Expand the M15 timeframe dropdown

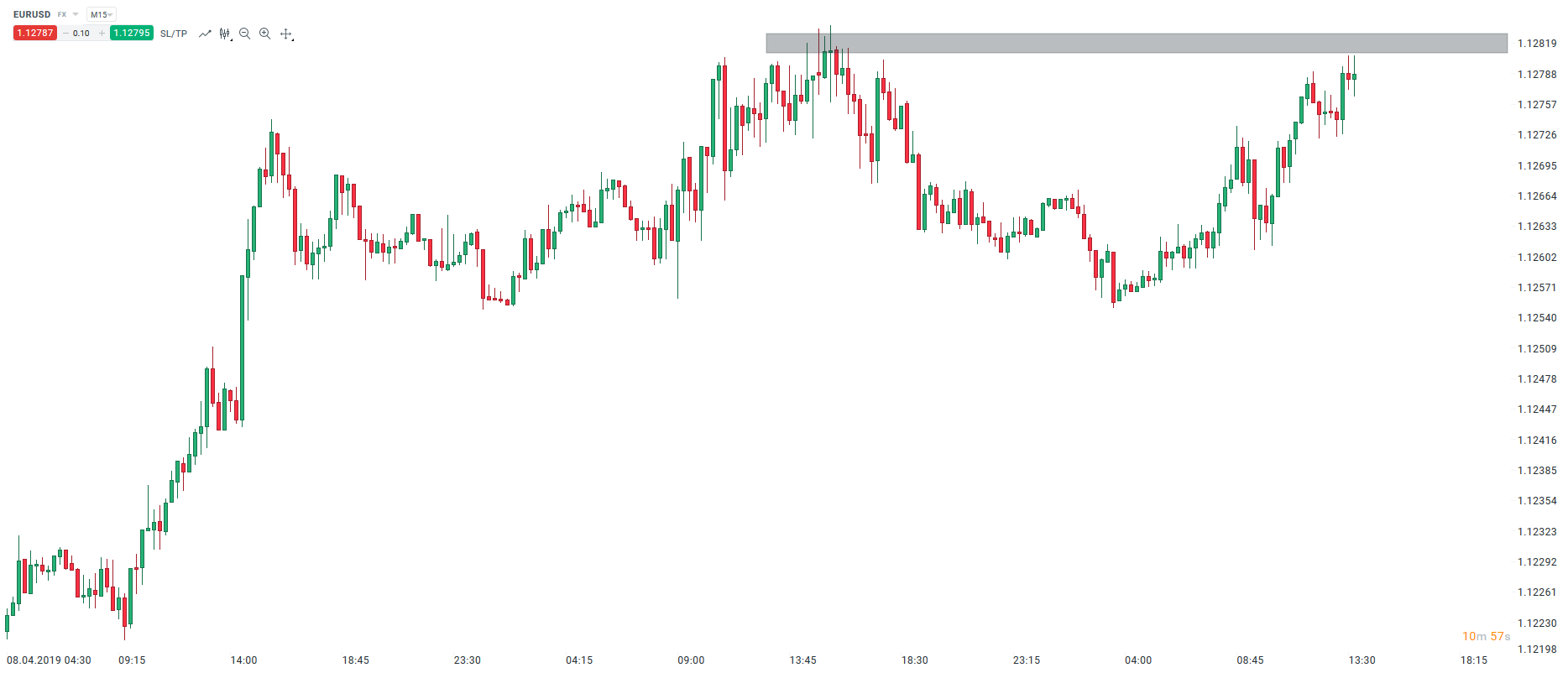pyautogui.click(x=102, y=14)
